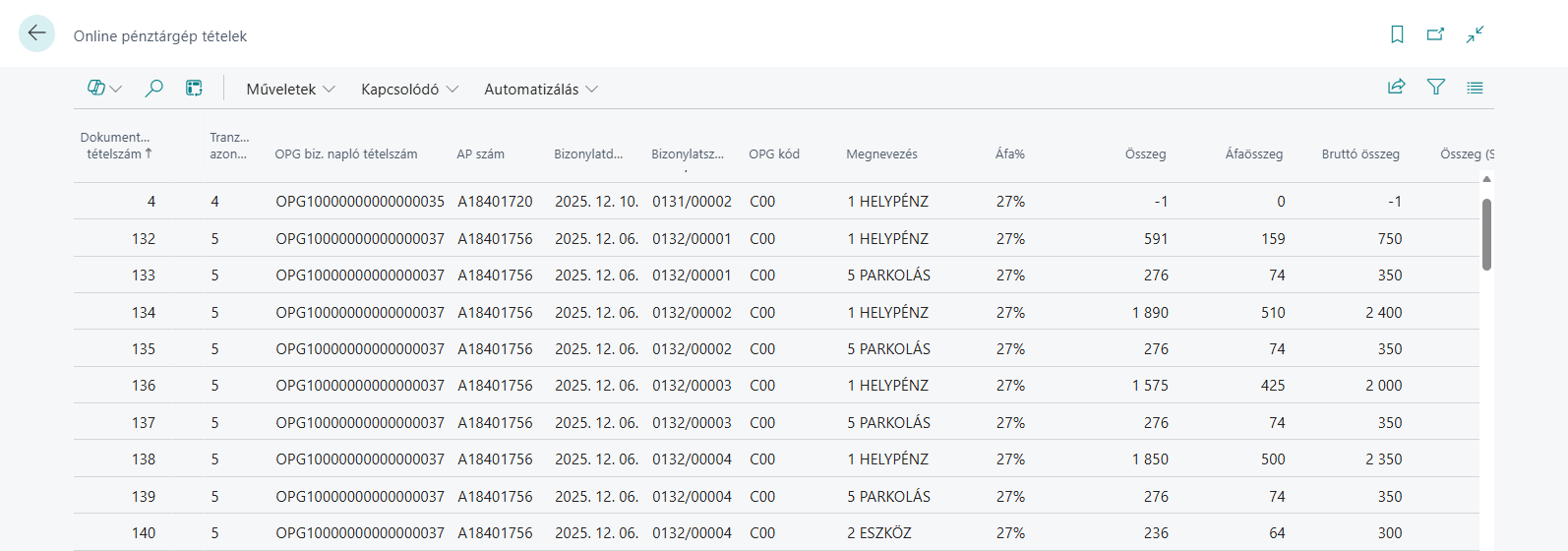Click the Bruttó összeg column header
Image resolution: width=1568 pixels, height=551 pixels.
[1359, 154]
